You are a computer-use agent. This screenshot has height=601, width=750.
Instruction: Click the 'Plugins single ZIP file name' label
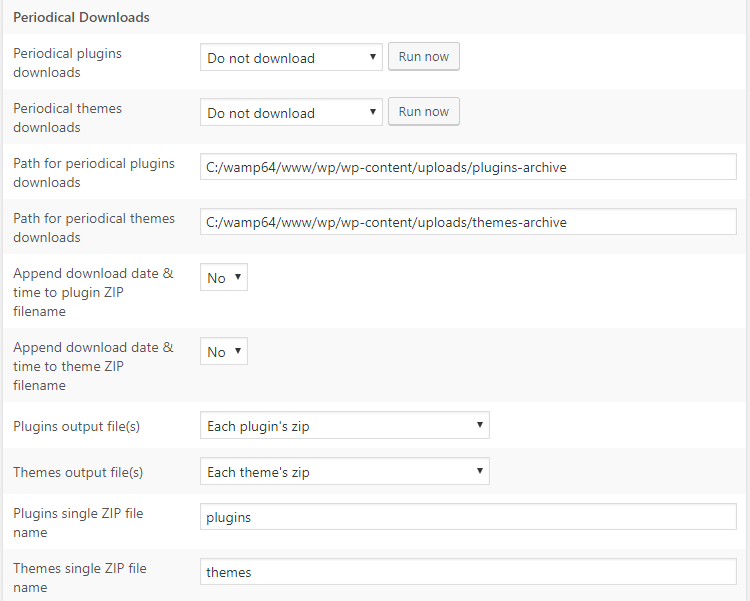[x=78, y=523]
